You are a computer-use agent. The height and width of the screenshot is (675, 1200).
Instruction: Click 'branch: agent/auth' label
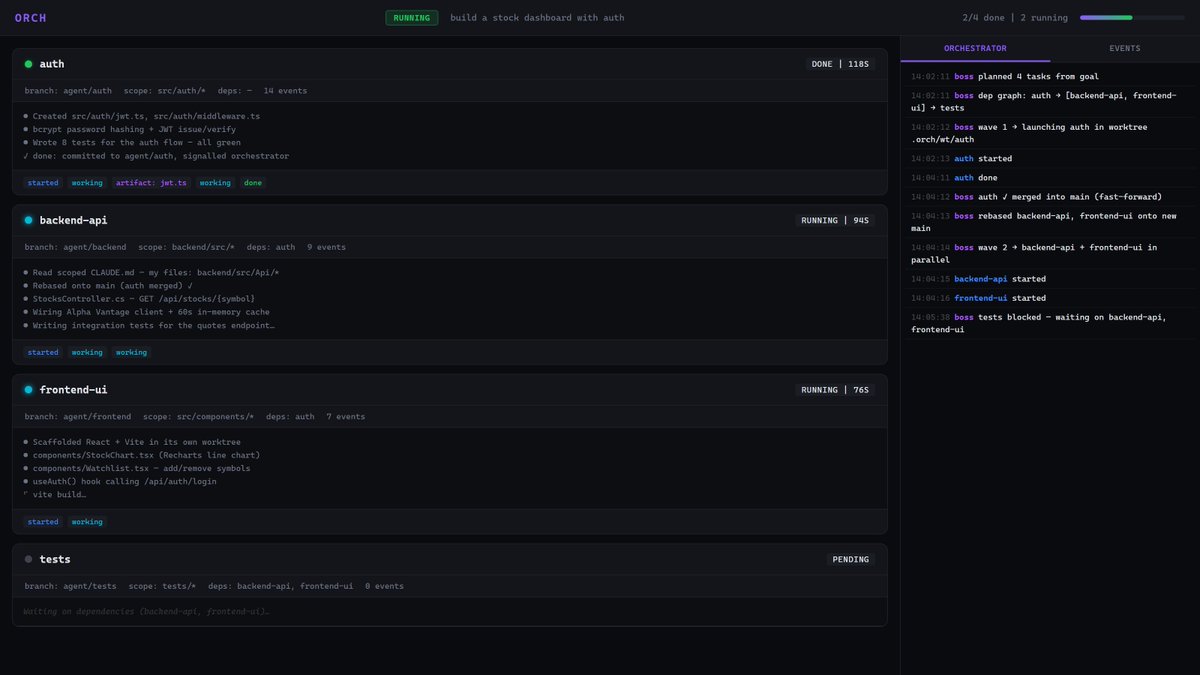[x=68, y=91]
